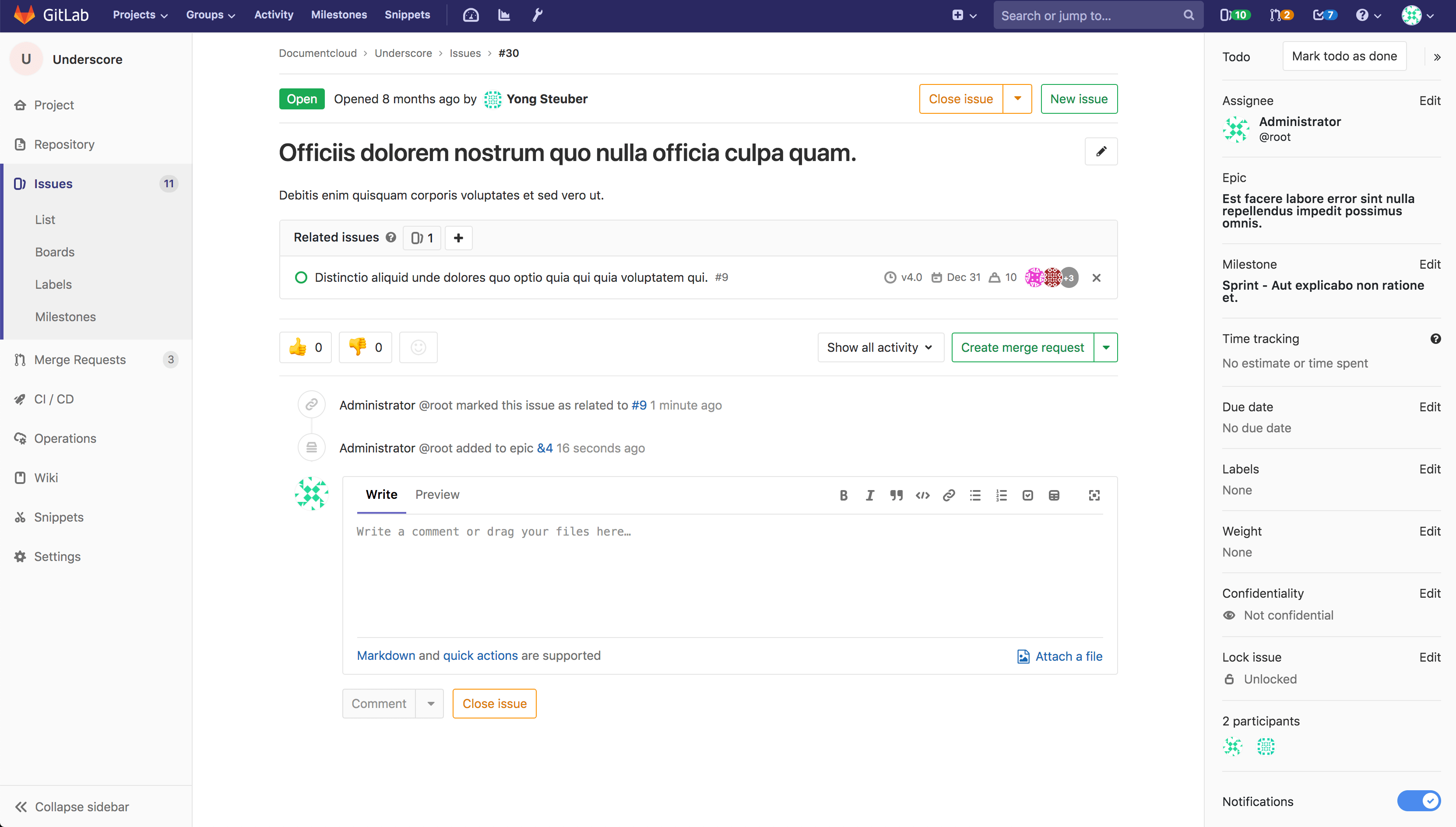Click the pencil icon to edit title
The height and width of the screenshot is (827, 1456).
click(x=1101, y=151)
